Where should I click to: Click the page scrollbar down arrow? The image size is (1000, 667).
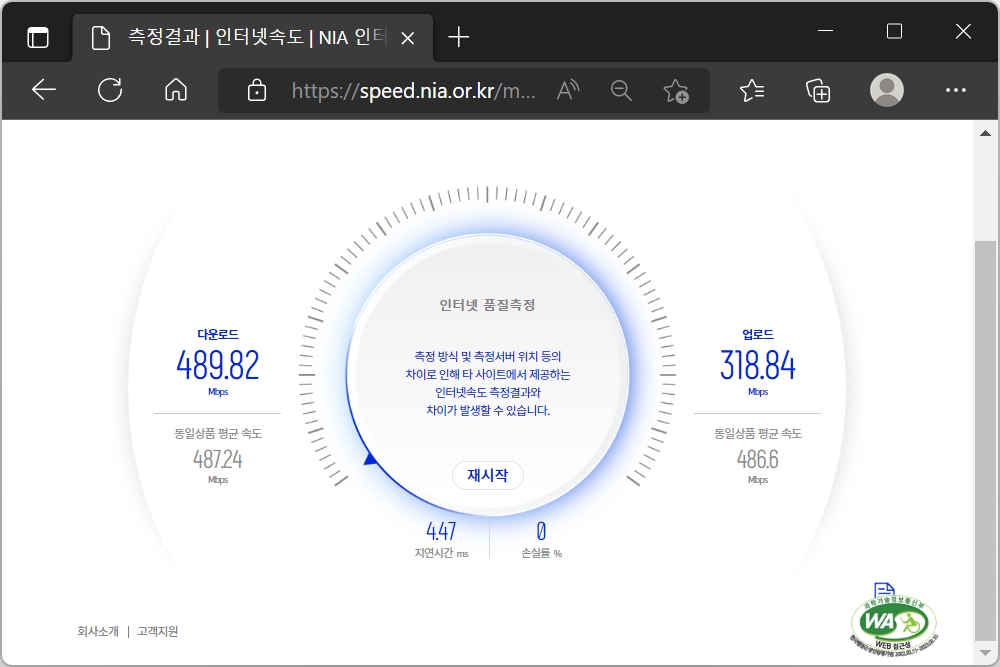(985, 653)
